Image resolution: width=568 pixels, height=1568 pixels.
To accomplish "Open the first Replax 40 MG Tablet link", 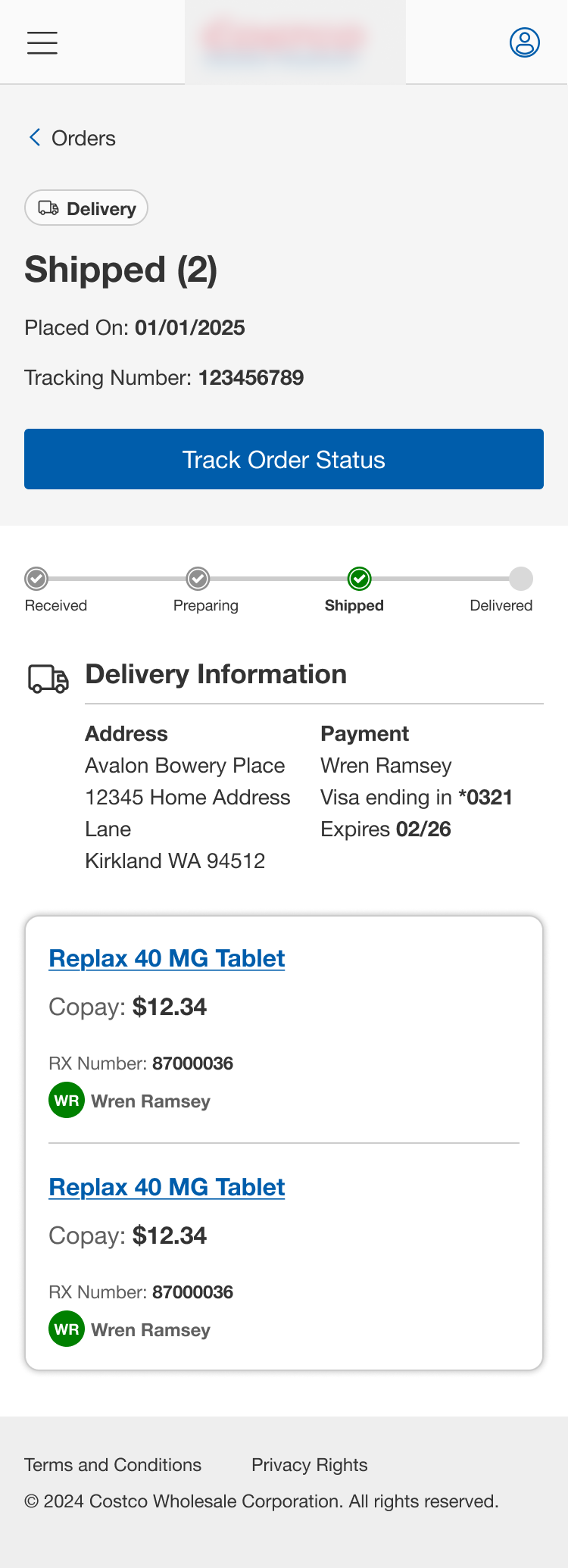I will [x=166, y=957].
